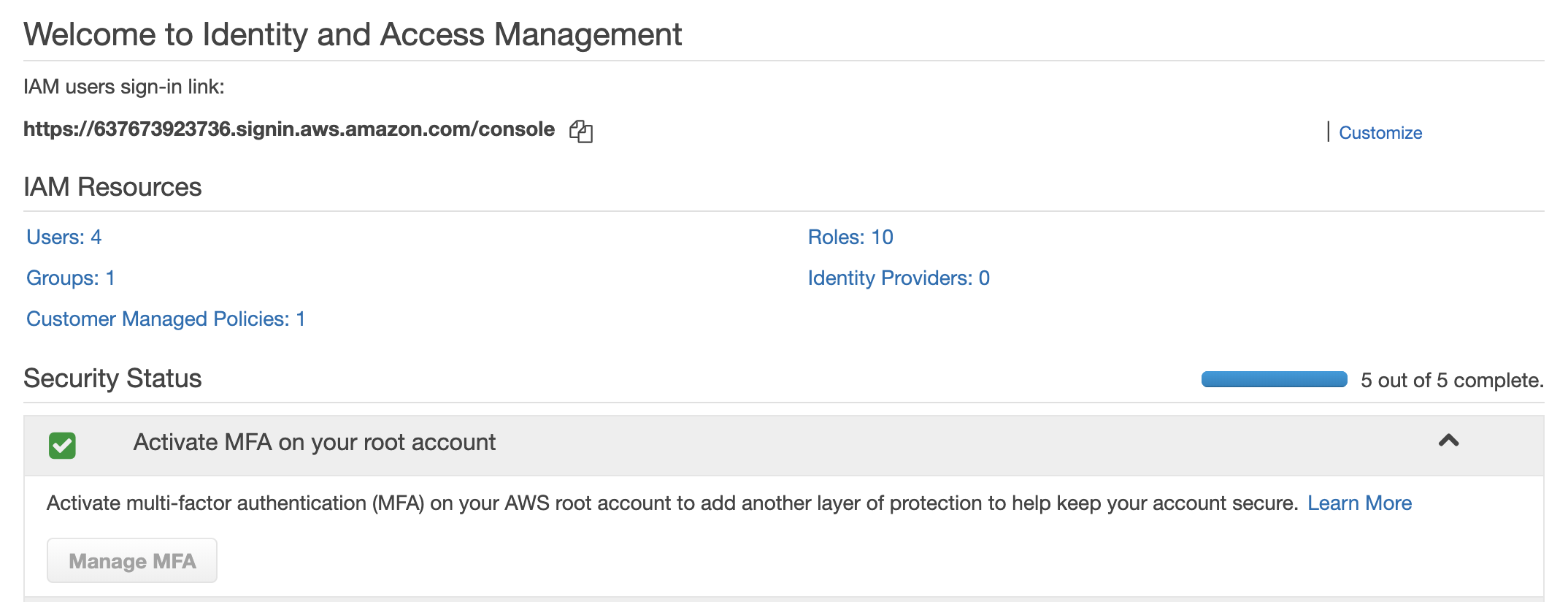Click the Manage MFA button
This screenshot has width=1568, height=602.
tap(132, 560)
